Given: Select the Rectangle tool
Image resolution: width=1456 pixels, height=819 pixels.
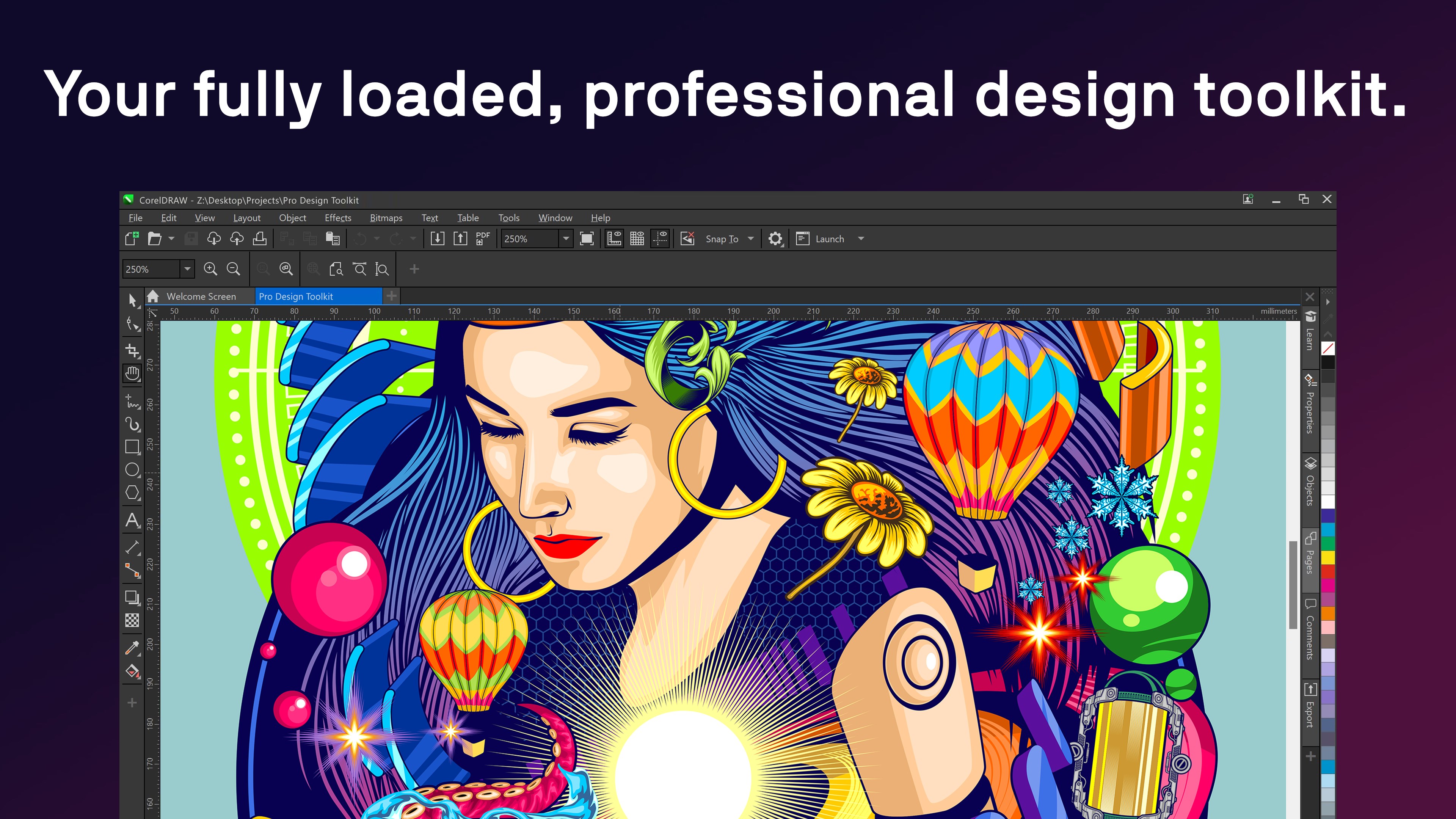Looking at the screenshot, I should (132, 447).
